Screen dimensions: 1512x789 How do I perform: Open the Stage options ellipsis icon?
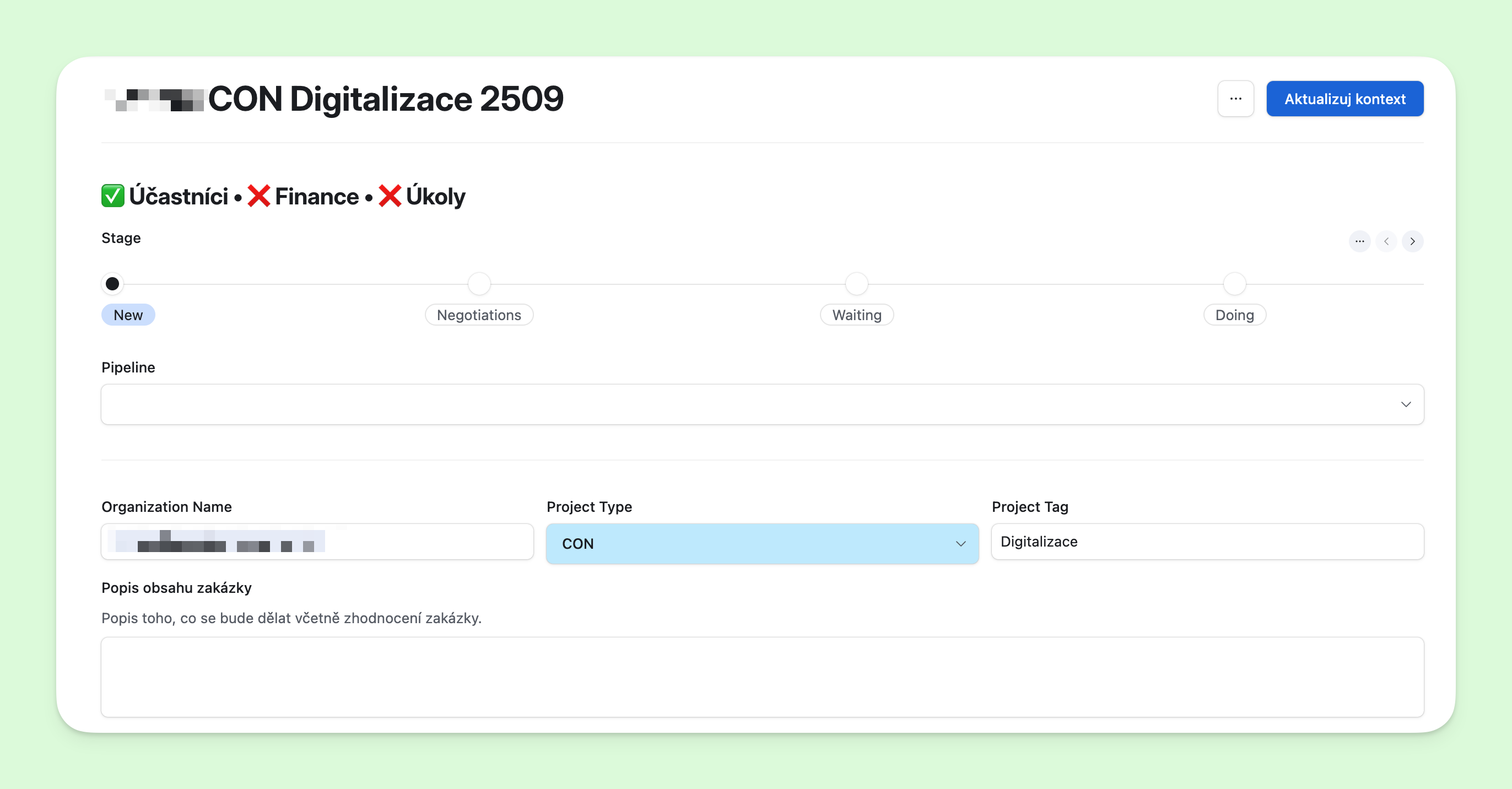pos(1359,241)
